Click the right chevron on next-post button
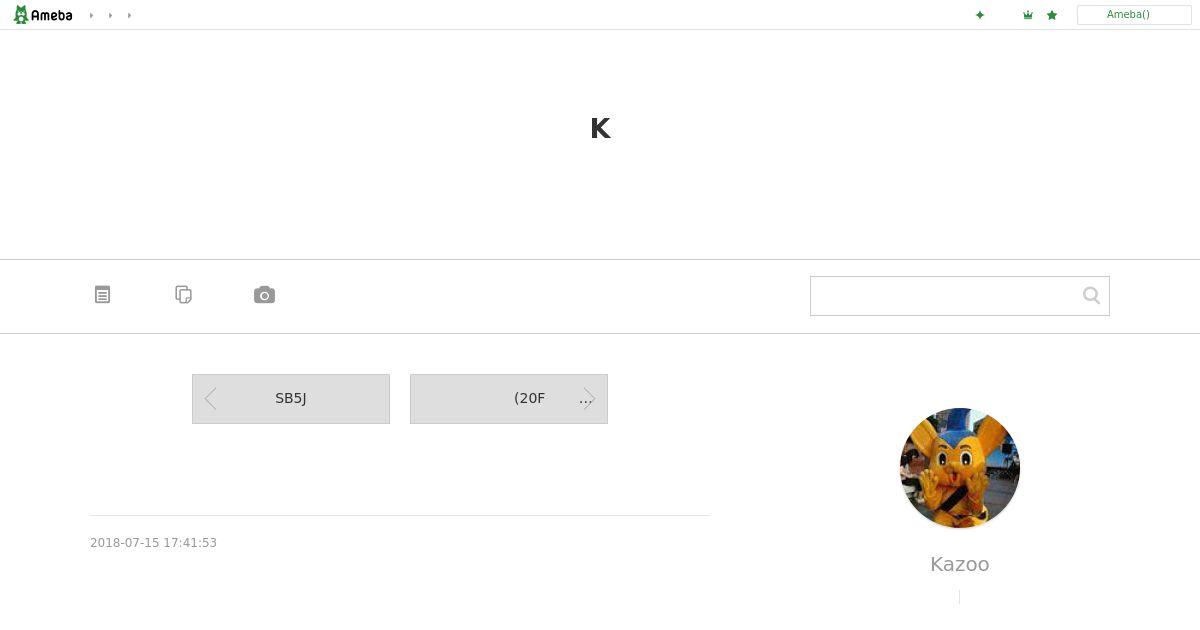 [589, 399]
